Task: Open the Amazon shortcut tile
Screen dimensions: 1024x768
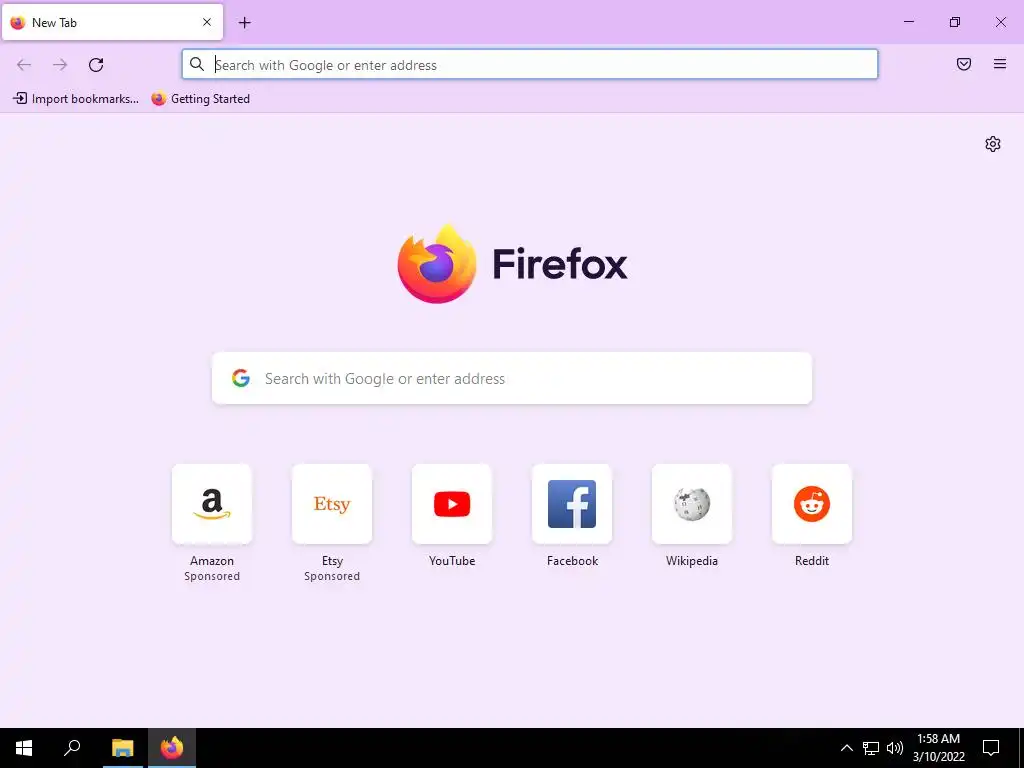Action: point(212,504)
